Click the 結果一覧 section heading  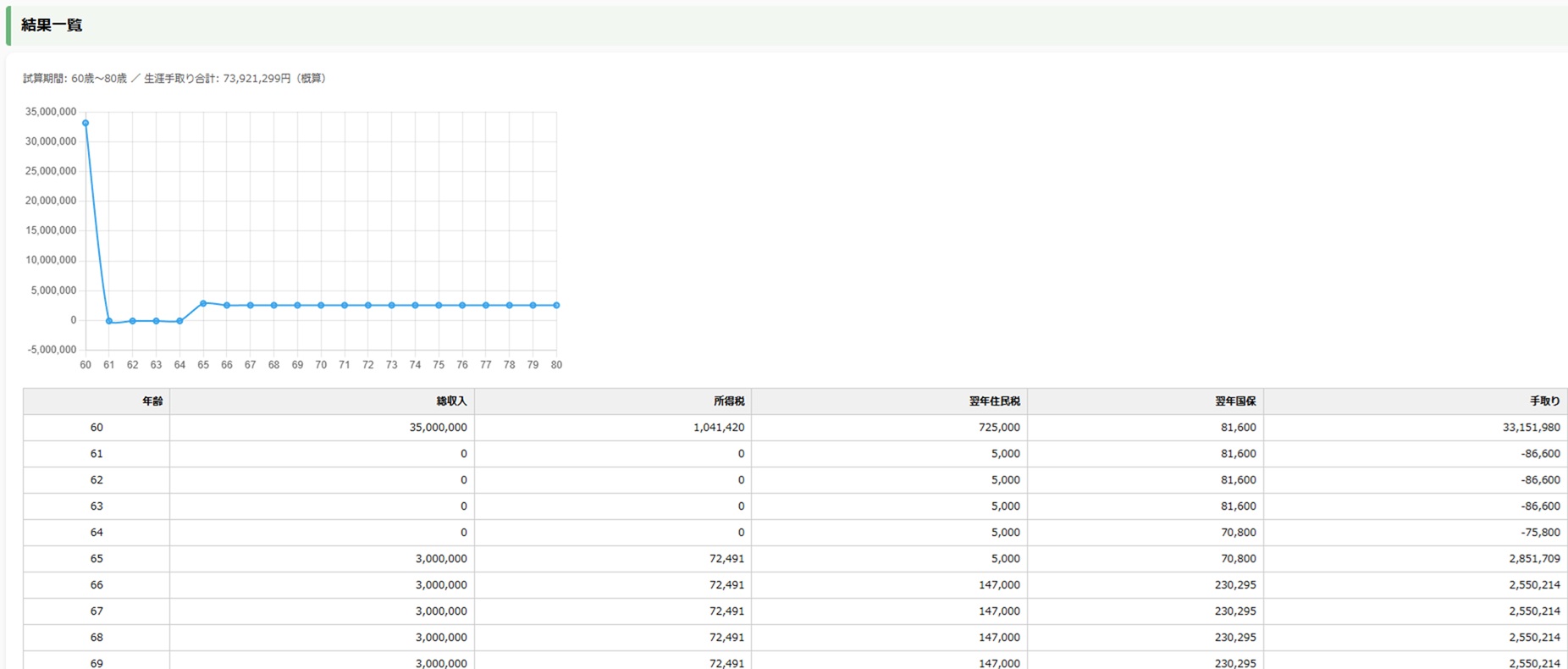pyautogui.click(x=52, y=25)
